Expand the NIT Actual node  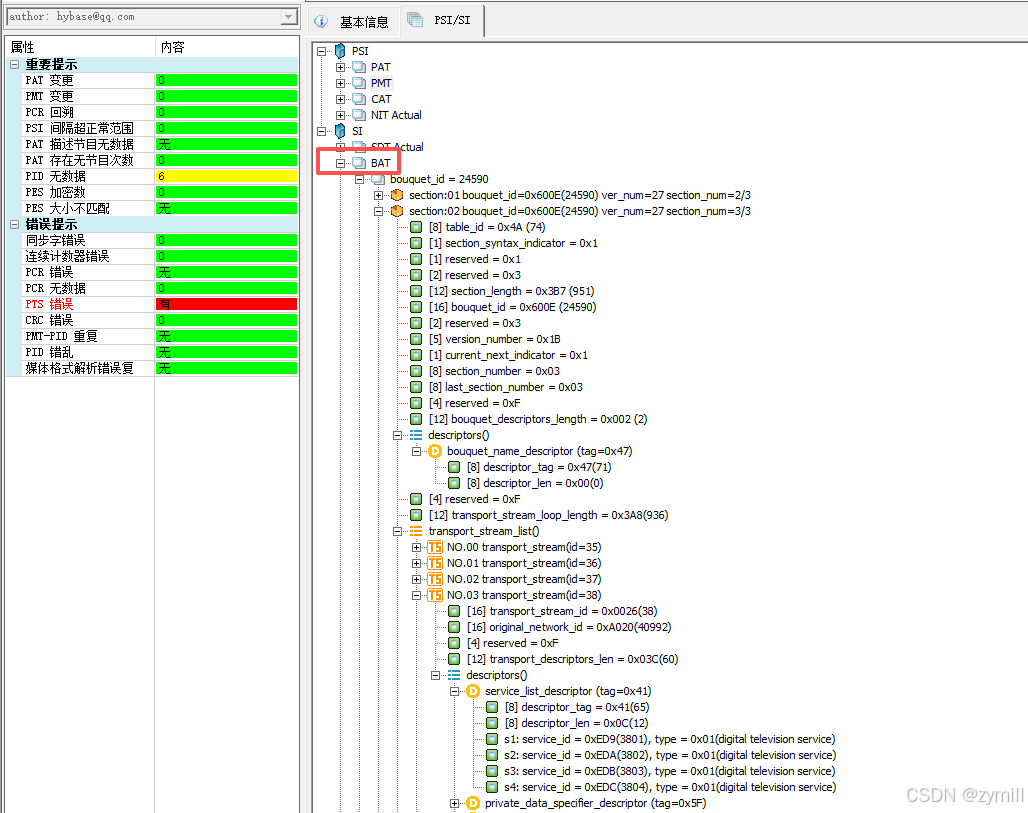coord(340,115)
